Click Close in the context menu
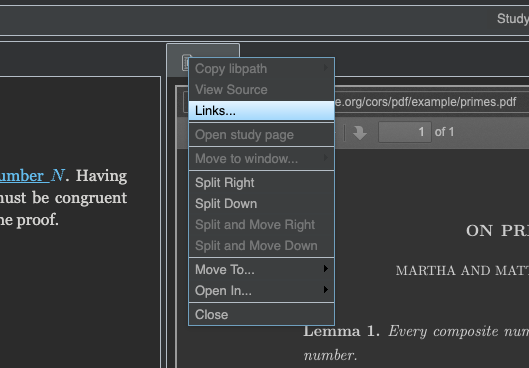The image size is (529, 368). 261,314
